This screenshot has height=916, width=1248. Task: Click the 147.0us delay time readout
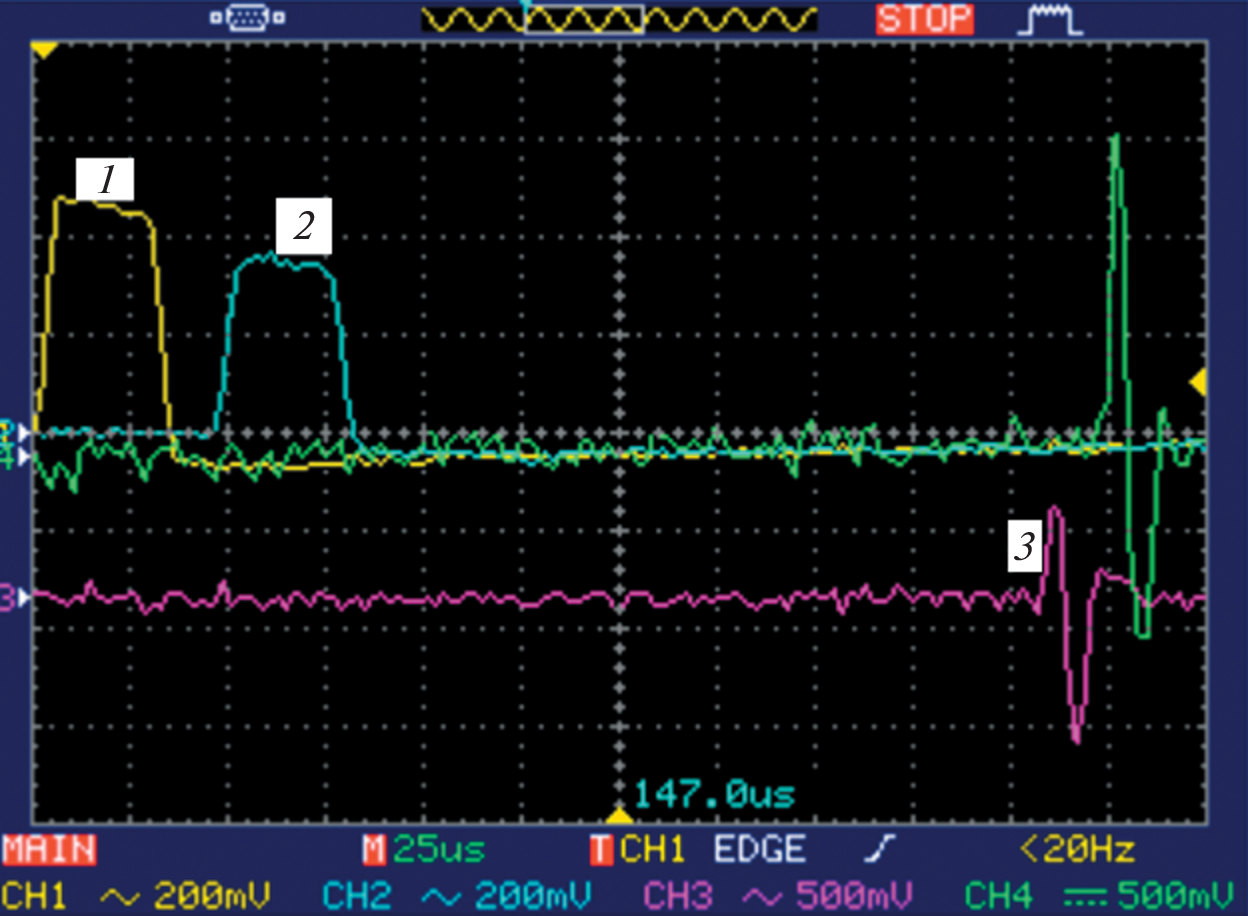[x=715, y=796]
